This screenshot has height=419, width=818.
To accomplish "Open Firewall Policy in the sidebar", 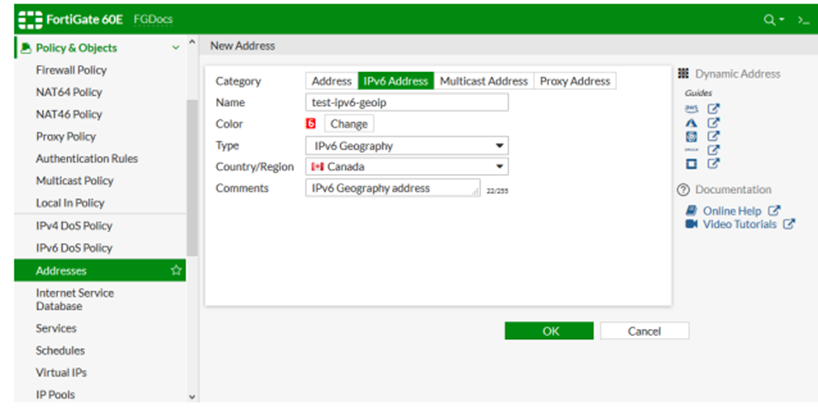I will (71, 71).
